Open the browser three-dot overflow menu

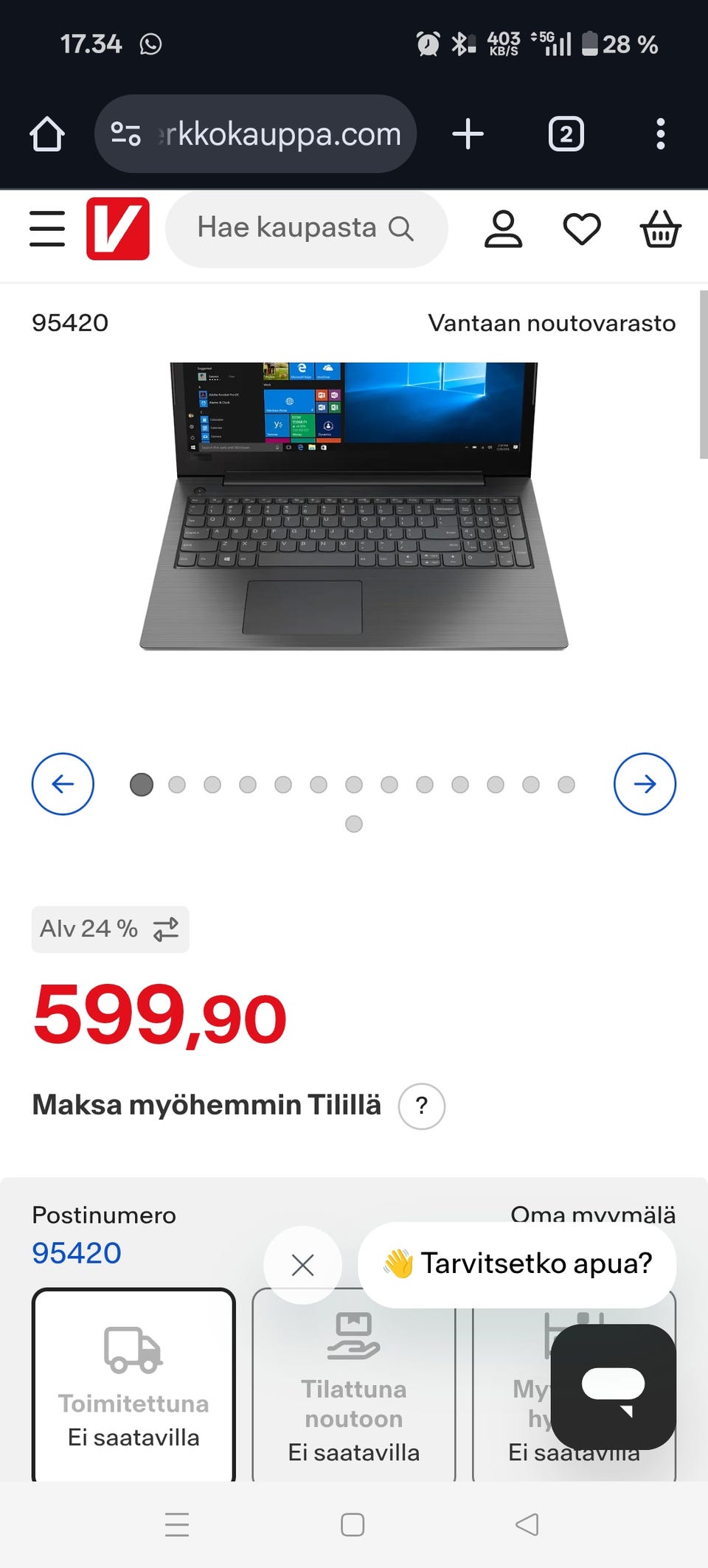(x=660, y=134)
